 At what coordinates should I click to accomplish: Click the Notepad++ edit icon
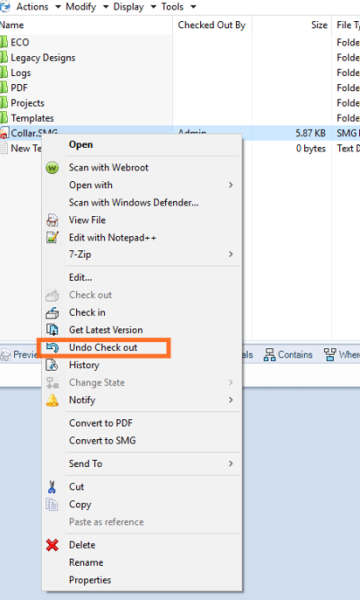[52, 238]
